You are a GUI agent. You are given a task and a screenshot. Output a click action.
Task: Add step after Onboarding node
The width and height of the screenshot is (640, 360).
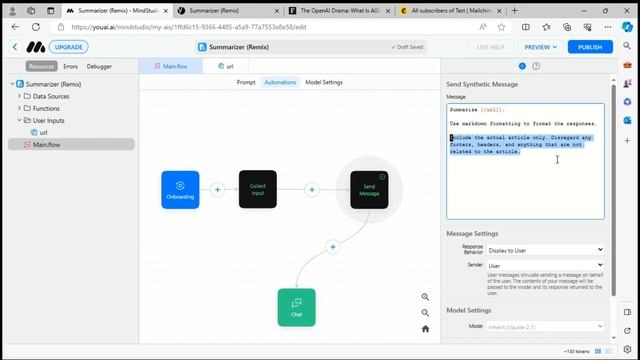pos(218,190)
